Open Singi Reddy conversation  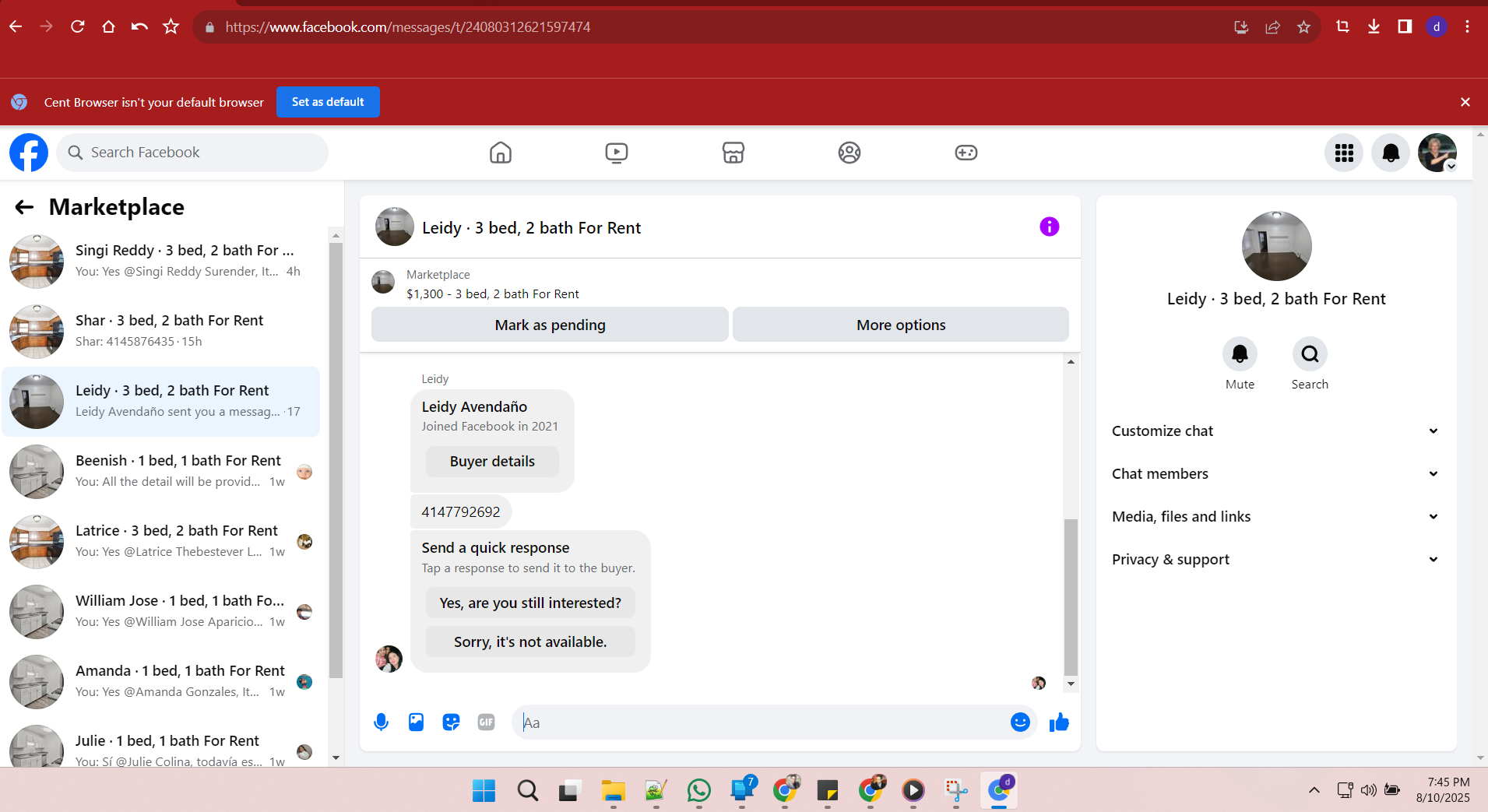click(161, 262)
